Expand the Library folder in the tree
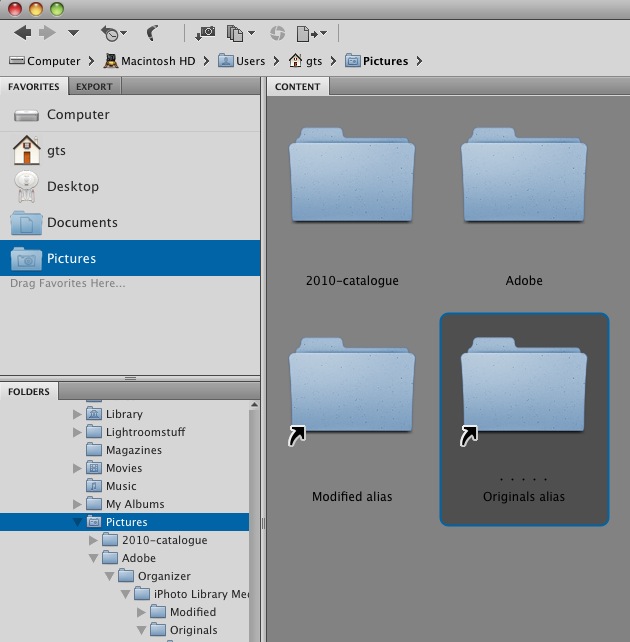630x642 pixels. (78, 414)
